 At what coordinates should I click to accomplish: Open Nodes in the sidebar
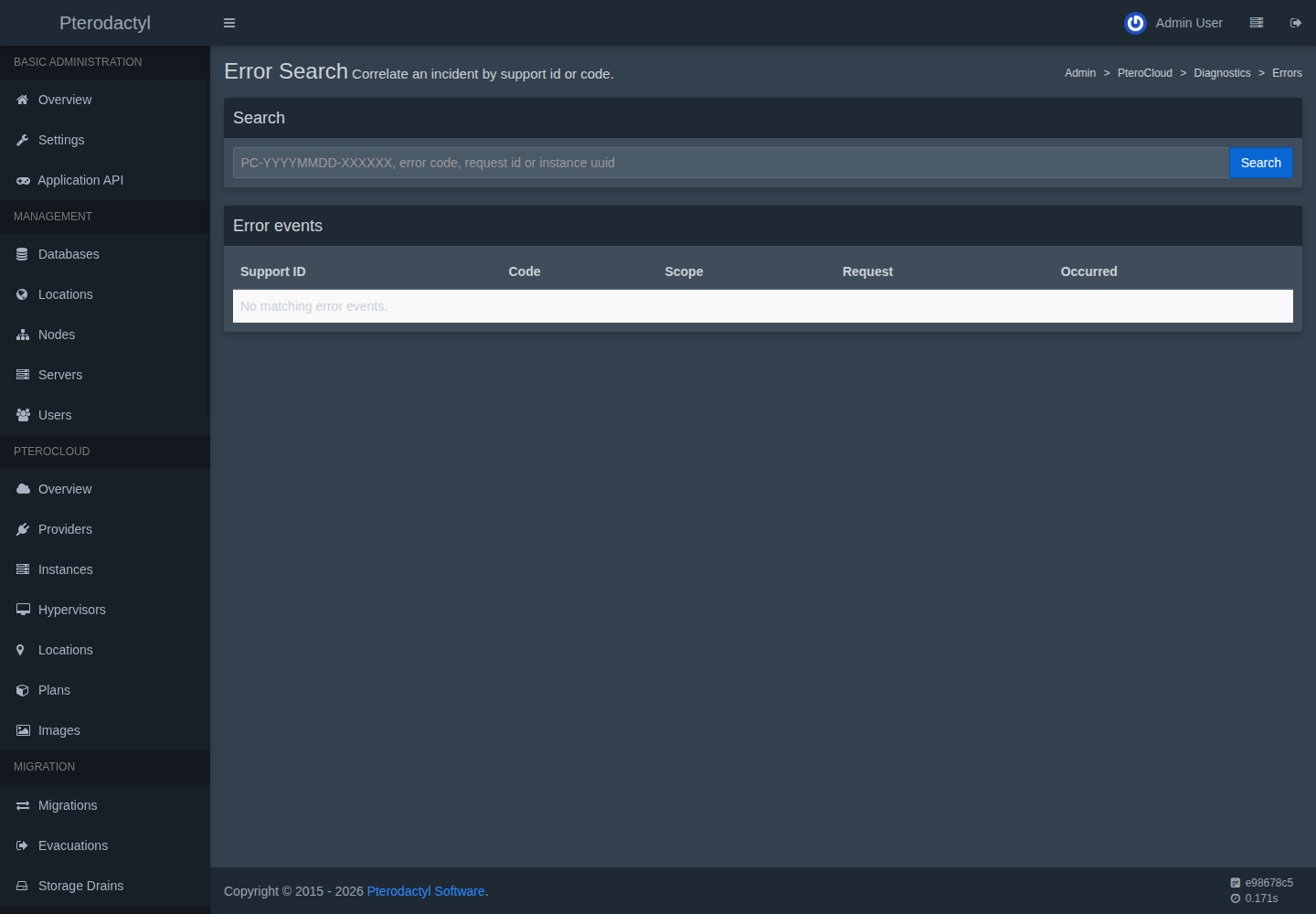(105, 335)
